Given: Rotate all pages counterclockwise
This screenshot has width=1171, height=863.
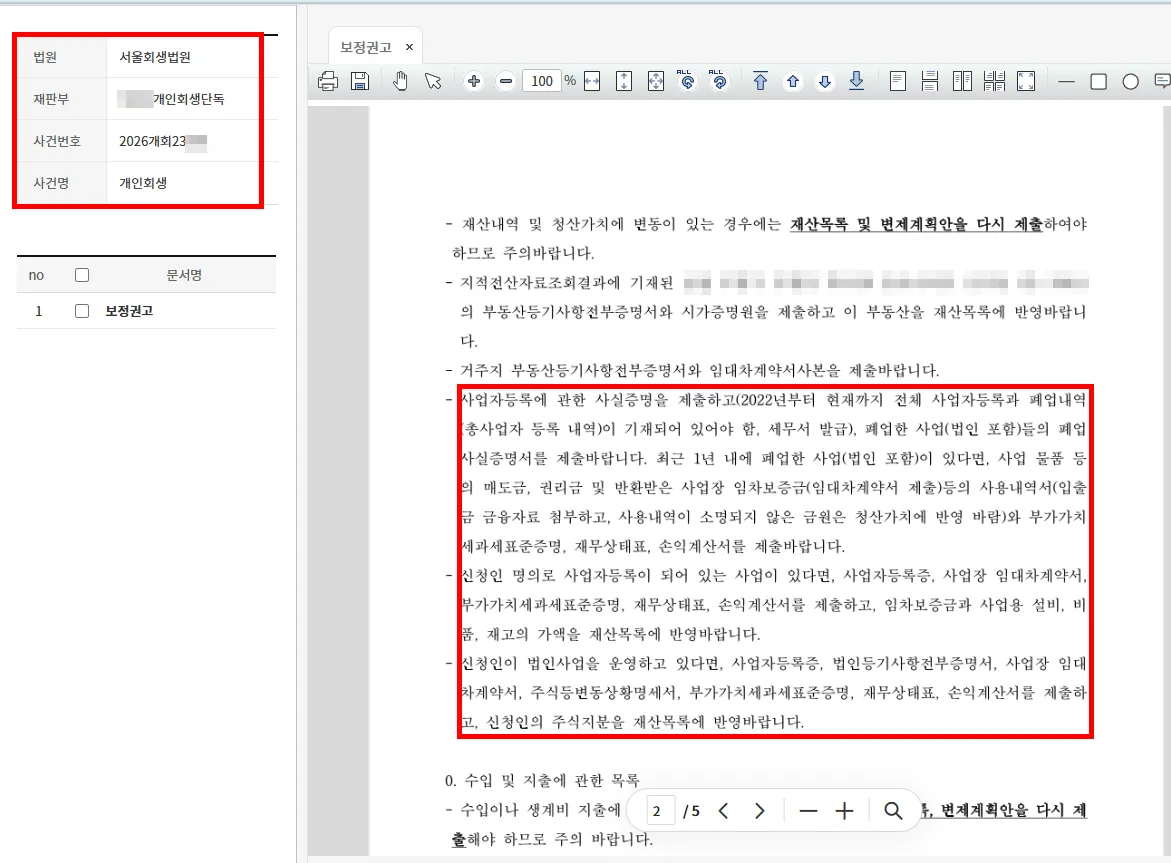Looking at the screenshot, I should (686, 81).
